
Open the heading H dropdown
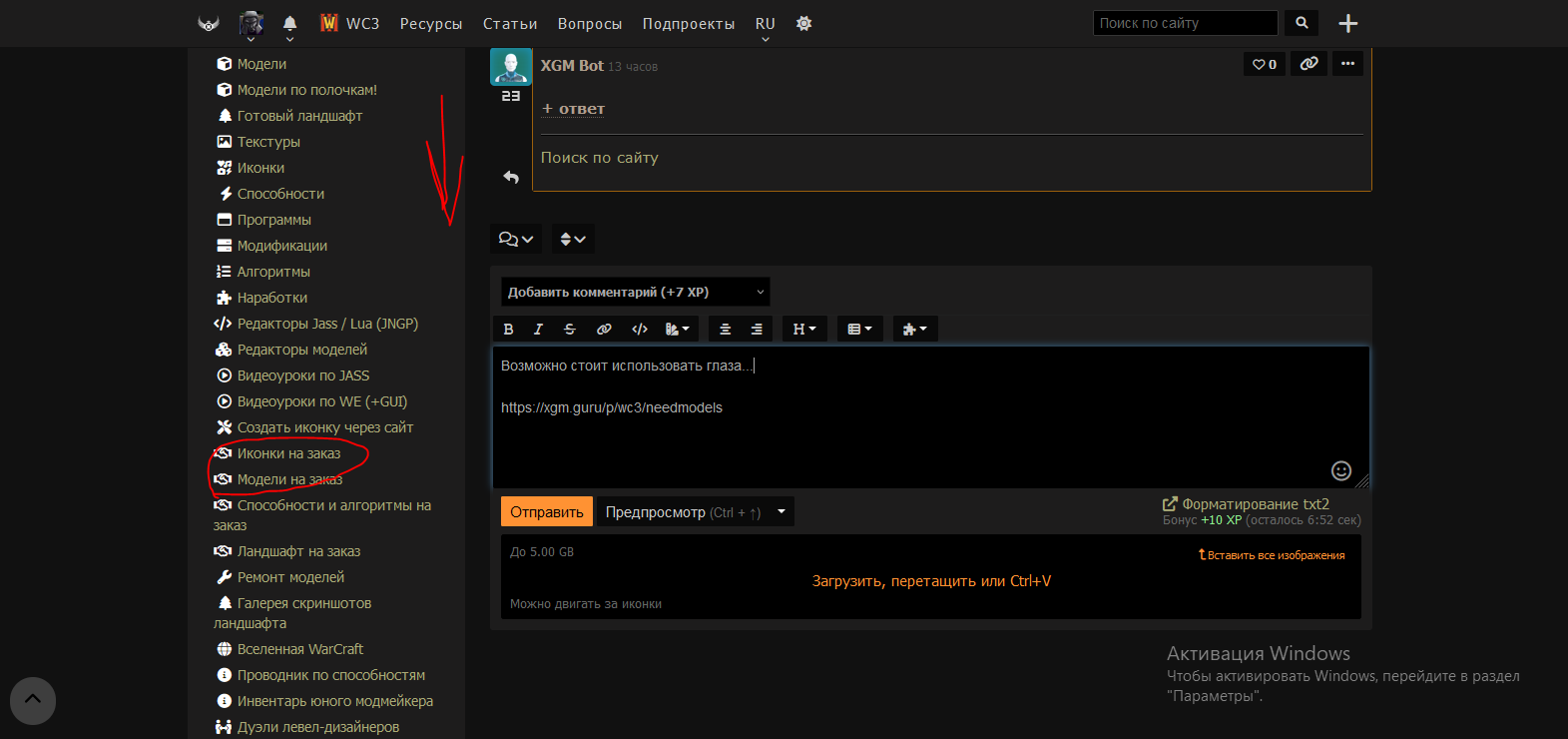[x=804, y=329]
